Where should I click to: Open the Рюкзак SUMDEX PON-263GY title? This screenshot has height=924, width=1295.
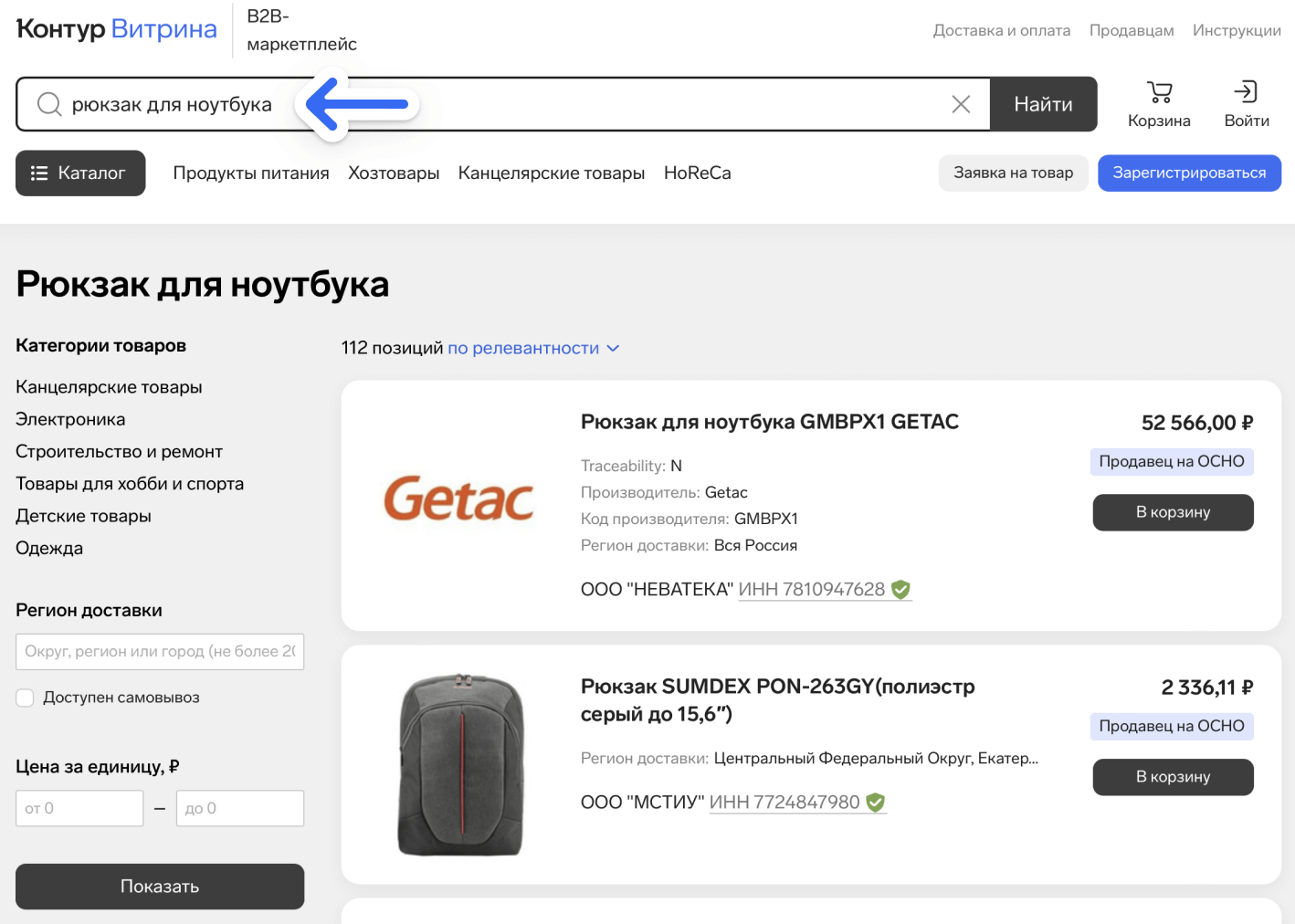tap(778, 700)
